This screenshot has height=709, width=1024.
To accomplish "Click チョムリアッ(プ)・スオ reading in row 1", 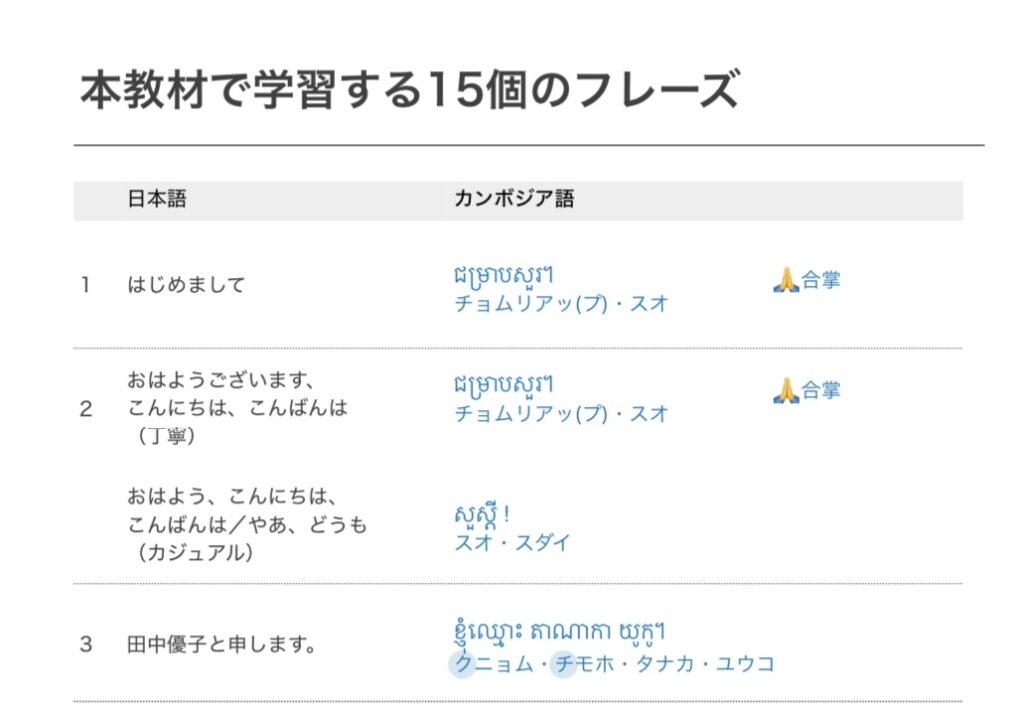I will [561, 304].
